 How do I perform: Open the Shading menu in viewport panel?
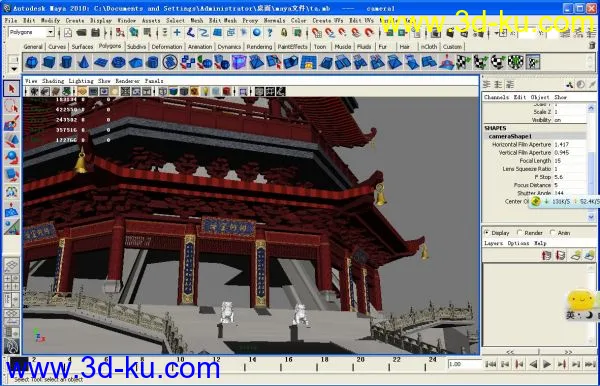(53, 81)
